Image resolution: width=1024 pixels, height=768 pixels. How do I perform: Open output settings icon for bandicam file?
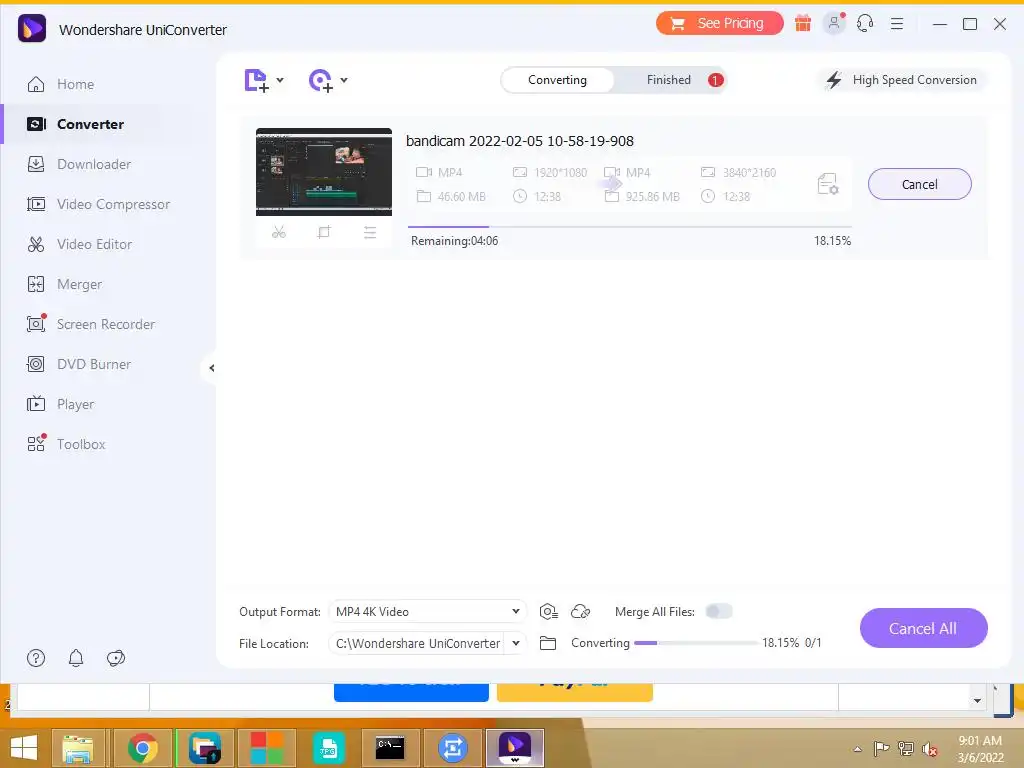click(x=827, y=184)
